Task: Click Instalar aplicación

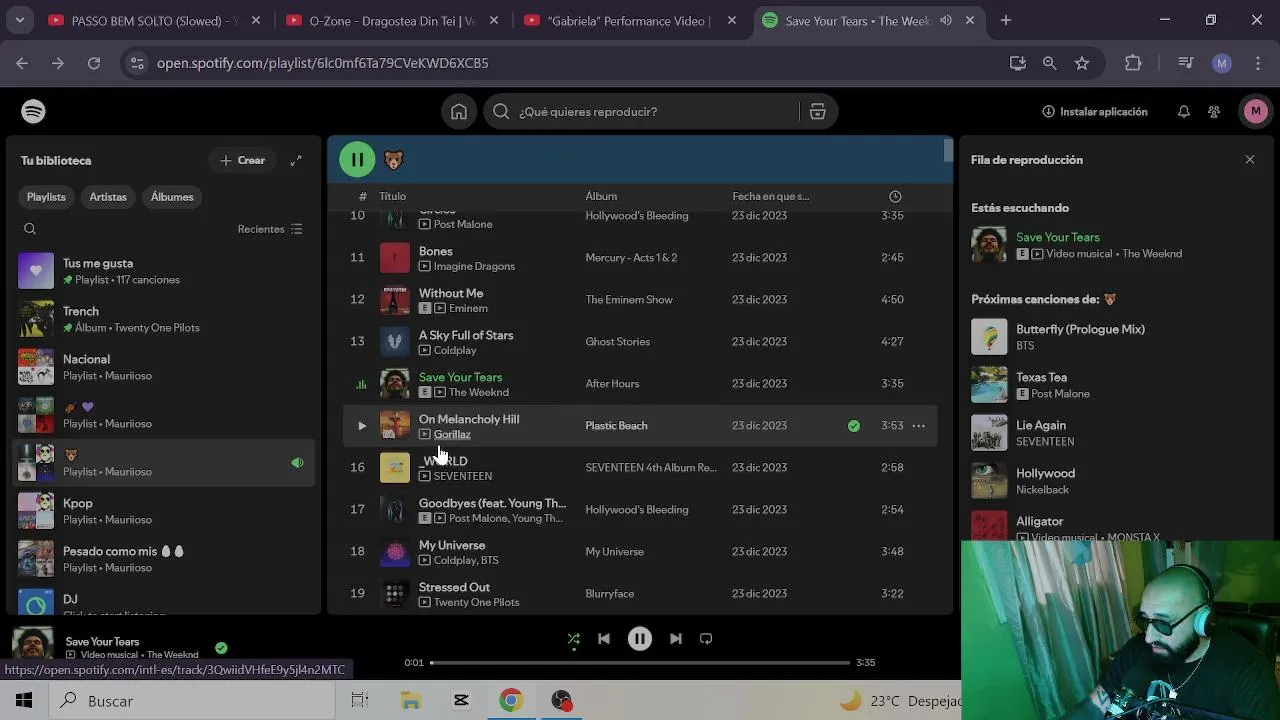Action: pyautogui.click(x=1095, y=112)
